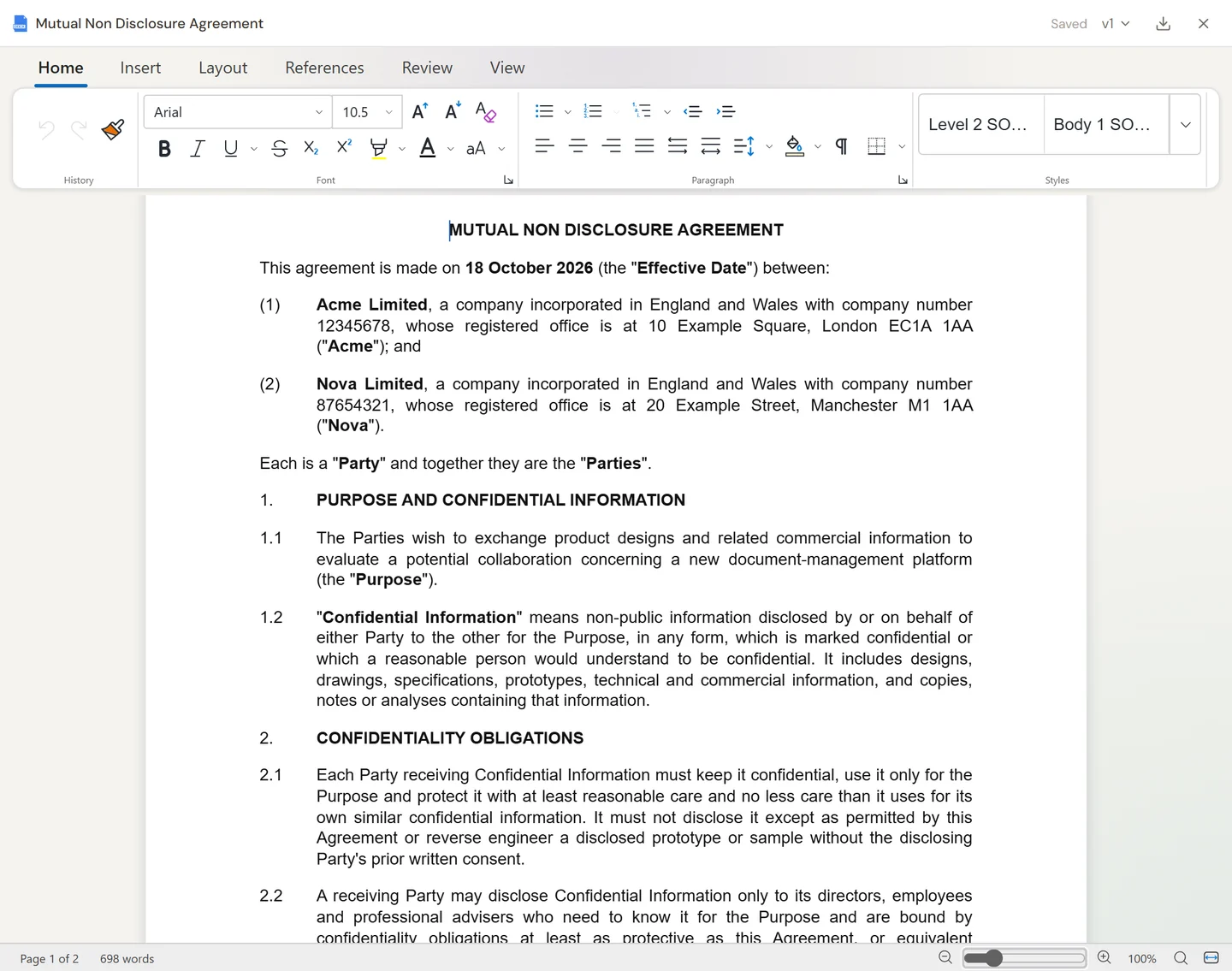Switch to Layout tab
The height and width of the screenshot is (971, 1232).
click(x=222, y=68)
